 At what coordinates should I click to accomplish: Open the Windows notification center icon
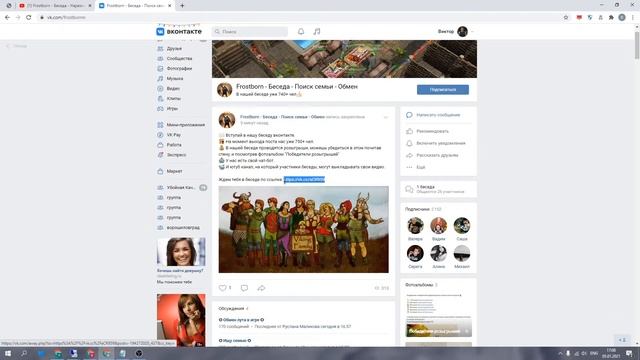tap(629, 353)
